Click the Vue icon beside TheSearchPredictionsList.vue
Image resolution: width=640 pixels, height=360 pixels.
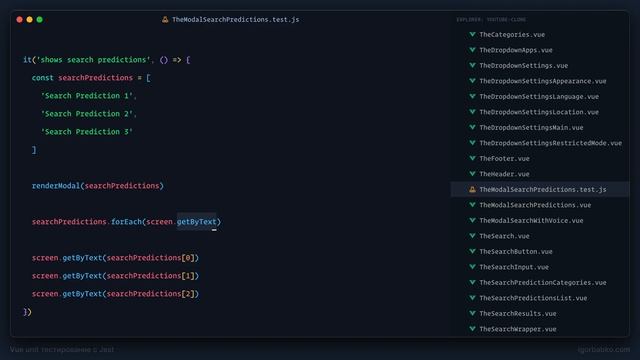tap(472, 298)
